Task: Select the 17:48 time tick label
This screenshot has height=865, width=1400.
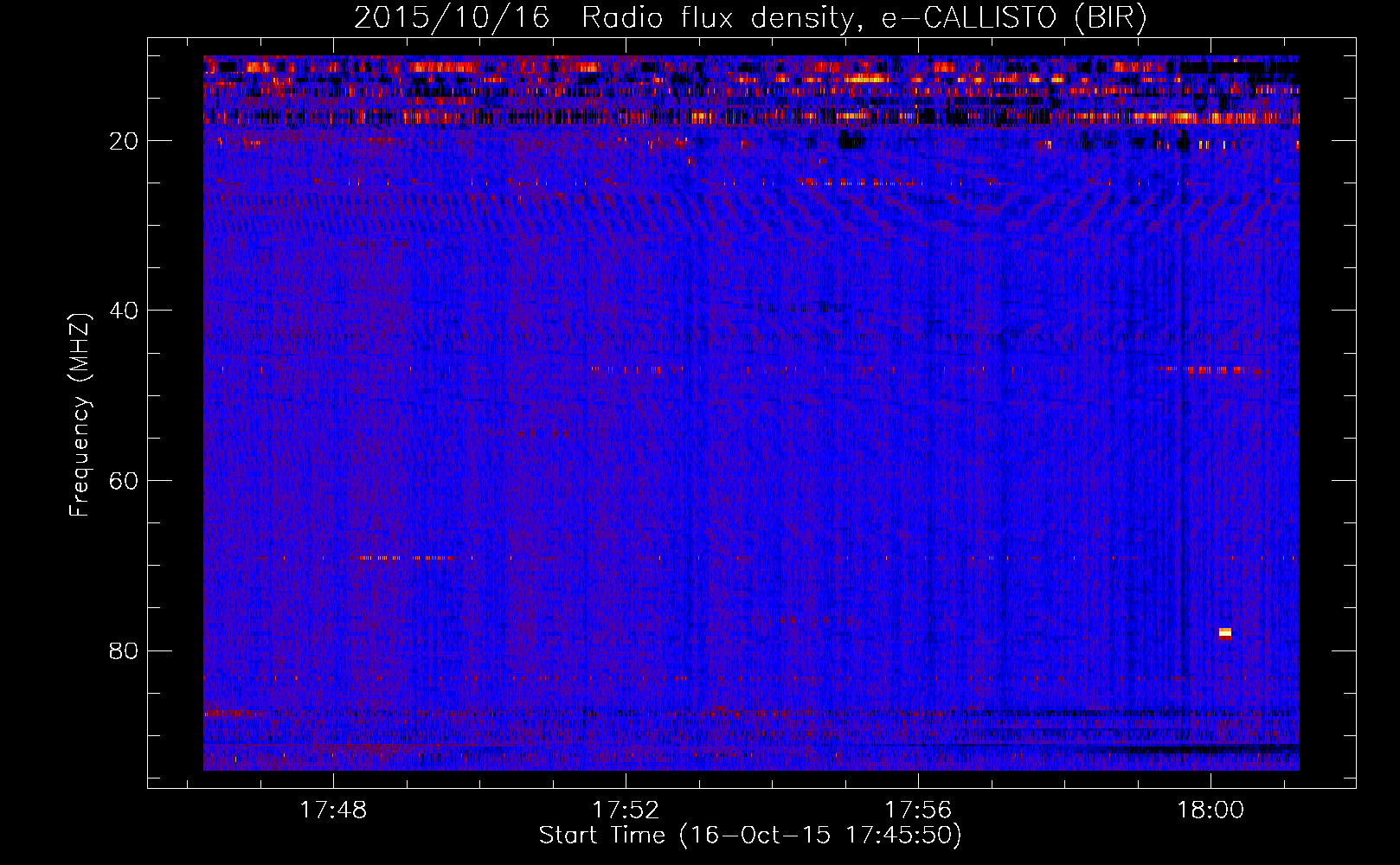Action: click(333, 811)
